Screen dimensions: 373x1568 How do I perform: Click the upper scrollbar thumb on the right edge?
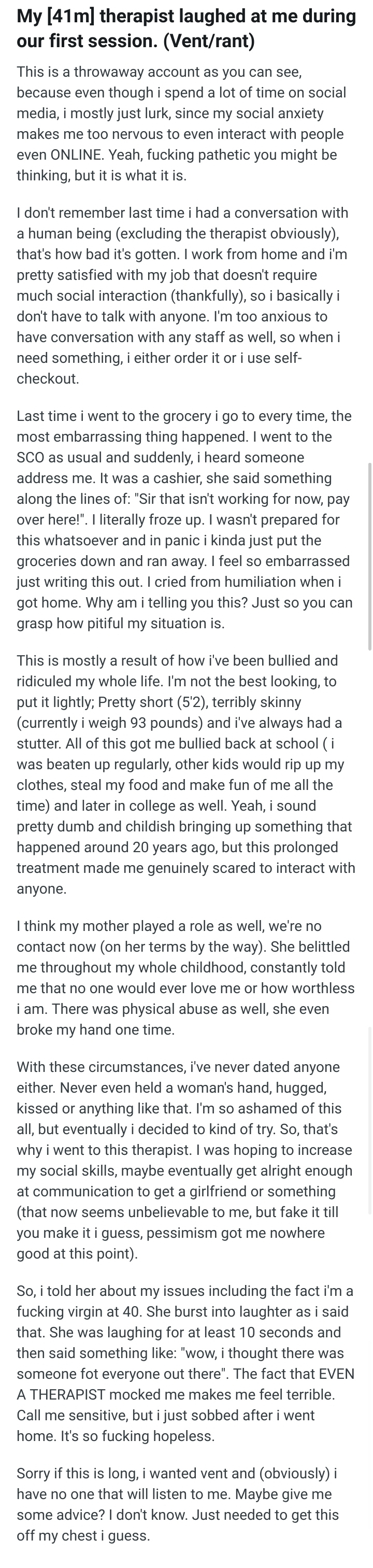point(369,556)
